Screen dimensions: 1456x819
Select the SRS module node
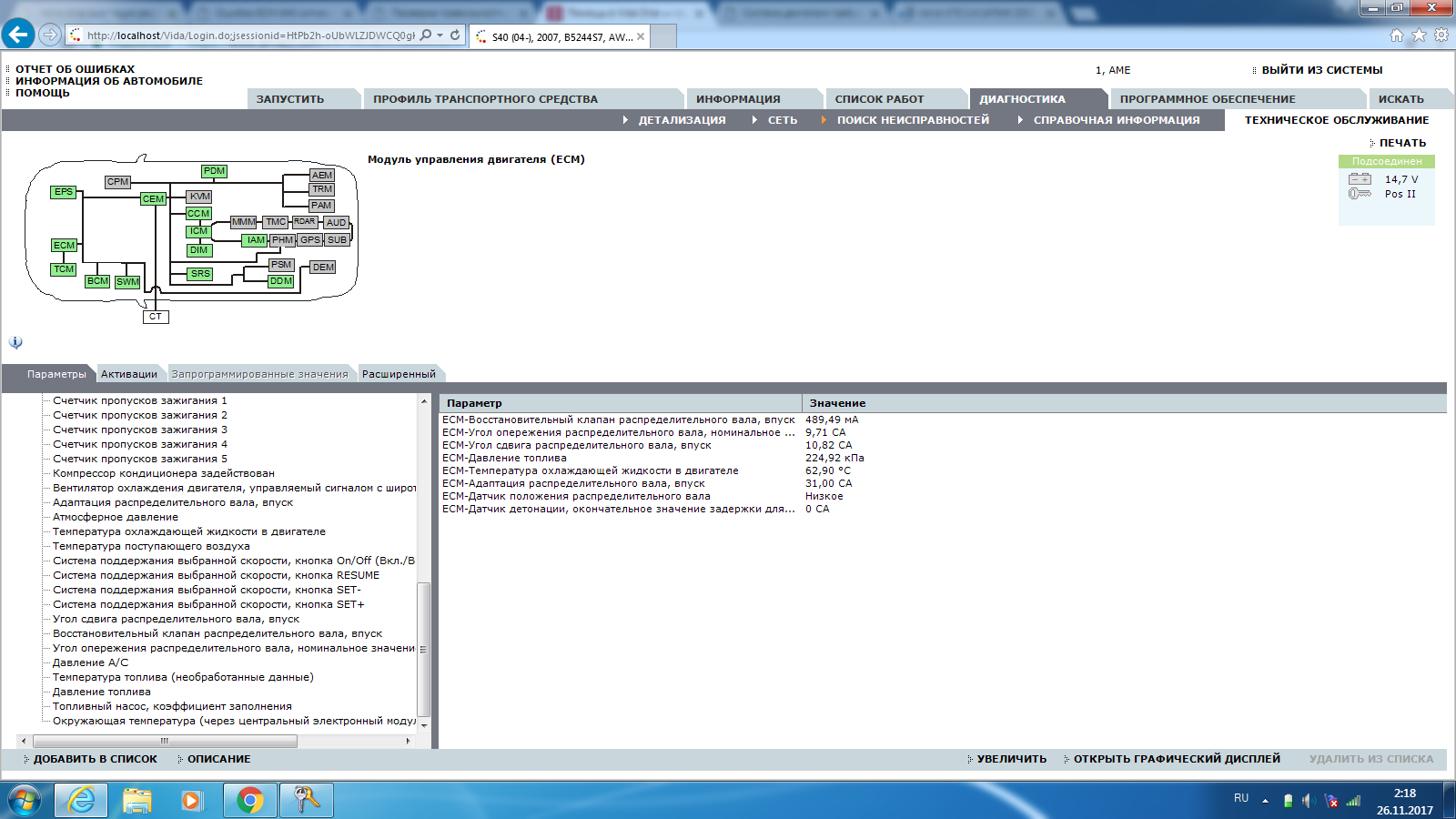200,274
